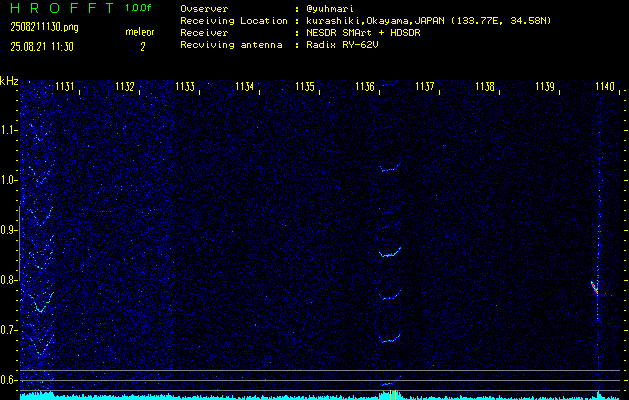Click the 0.7 kHz axis label
Screen dimensions: 629x400
pyautogui.click(x=8, y=330)
